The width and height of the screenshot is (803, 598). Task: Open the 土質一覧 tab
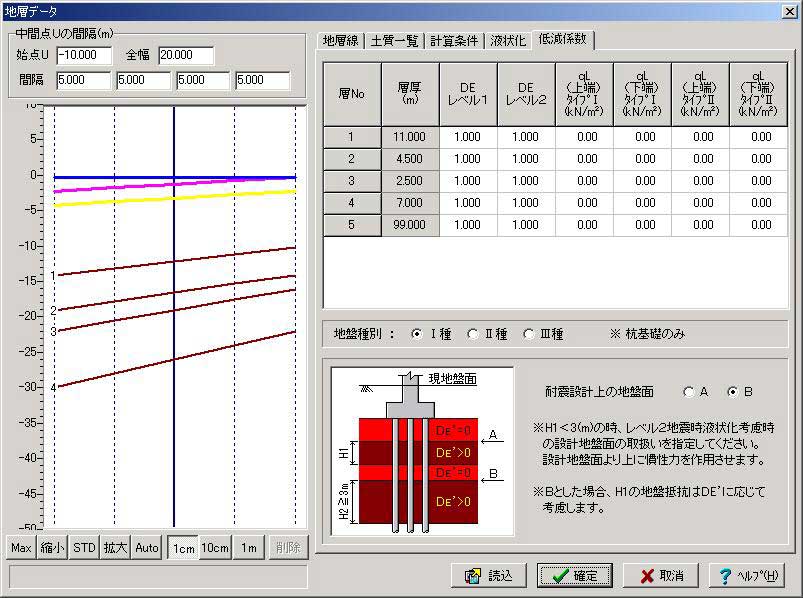[394, 40]
